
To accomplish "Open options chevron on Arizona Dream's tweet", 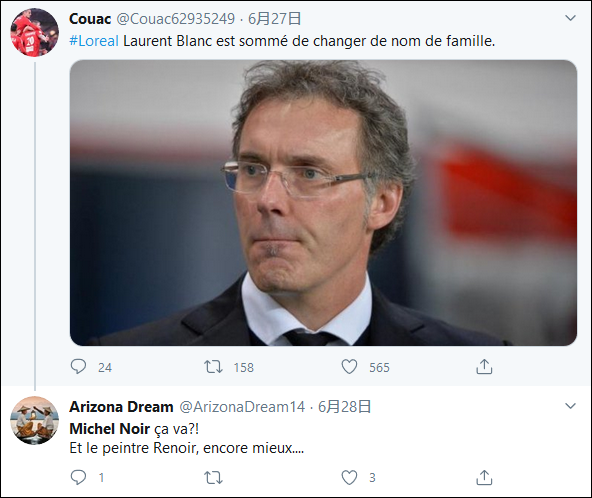I will tap(570, 406).
